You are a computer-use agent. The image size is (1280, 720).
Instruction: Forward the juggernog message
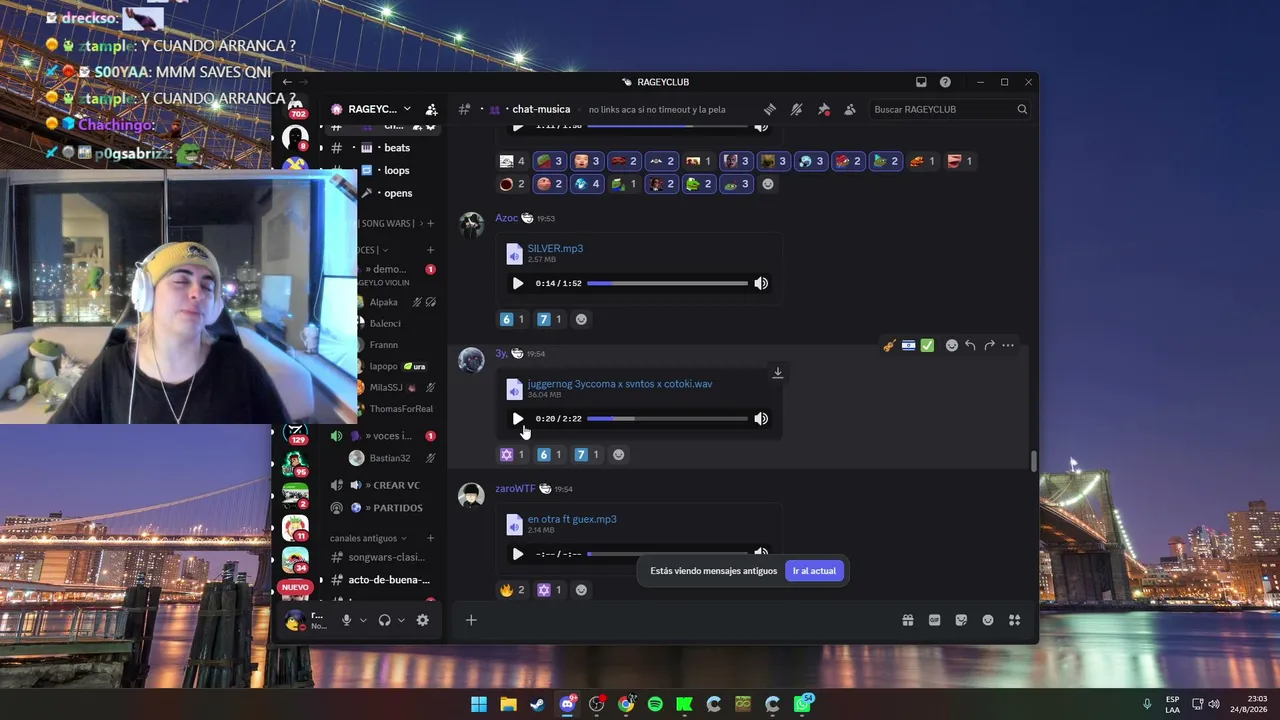(989, 346)
